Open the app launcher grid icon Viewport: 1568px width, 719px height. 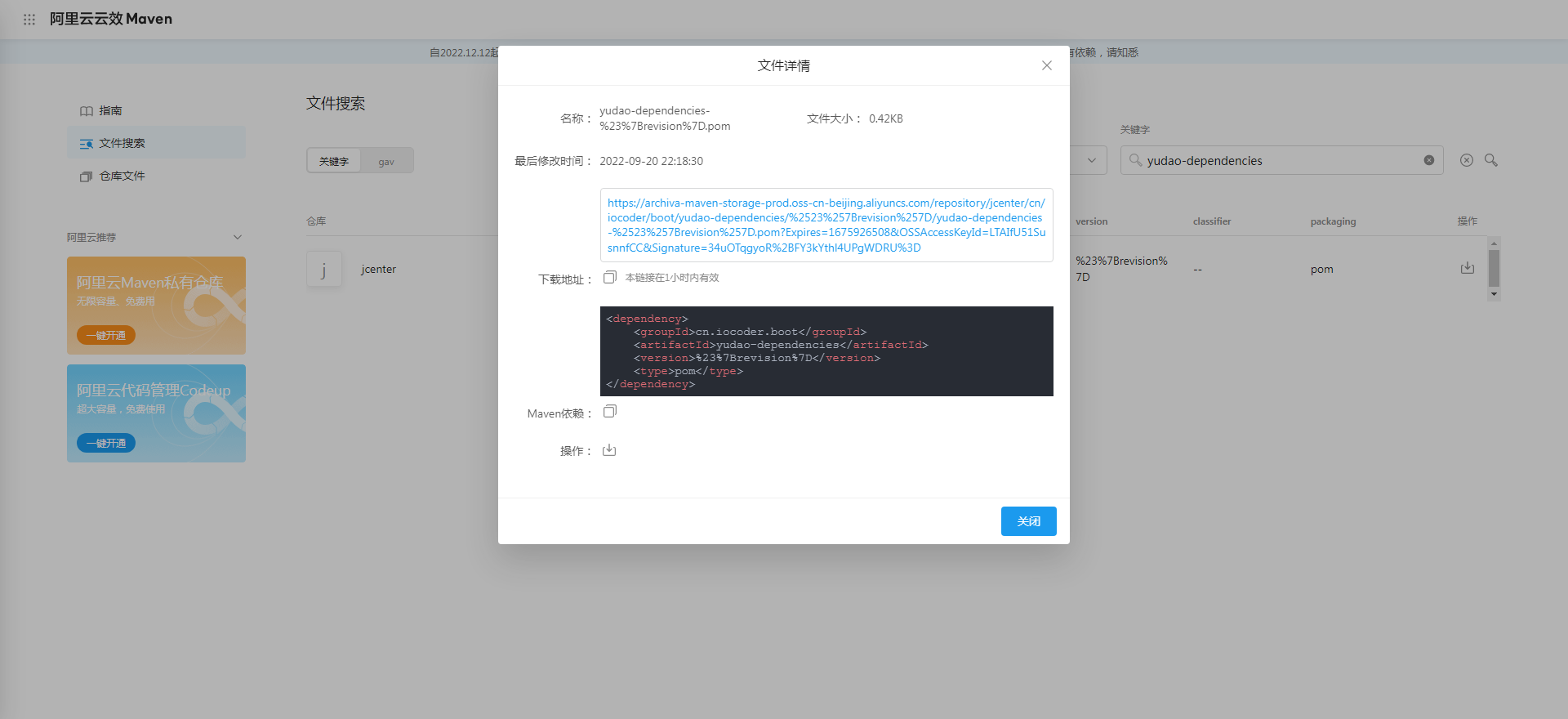tap(29, 19)
